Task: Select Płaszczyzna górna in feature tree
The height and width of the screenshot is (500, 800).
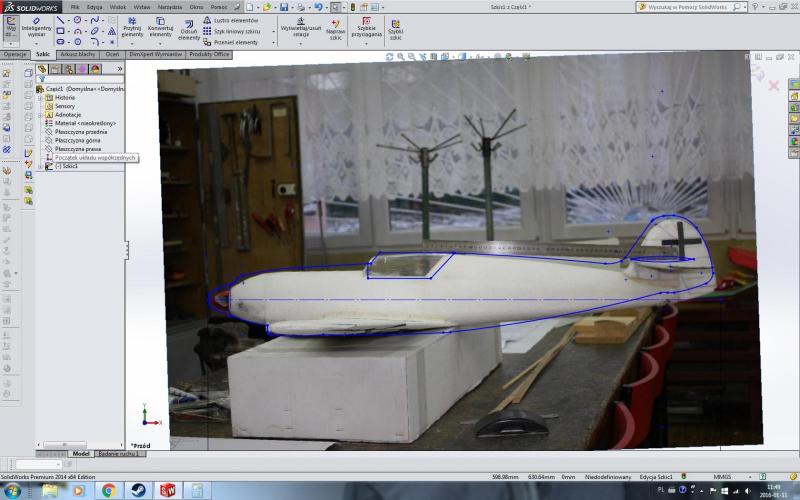Action: pos(78,141)
